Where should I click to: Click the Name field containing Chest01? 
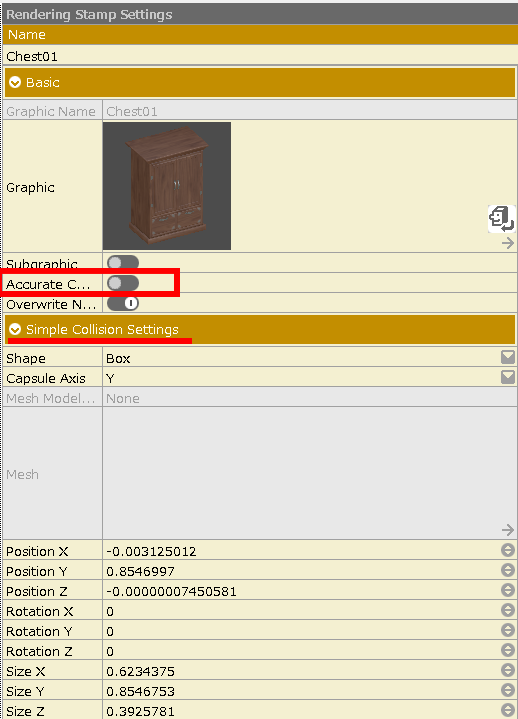[x=260, y=56]
